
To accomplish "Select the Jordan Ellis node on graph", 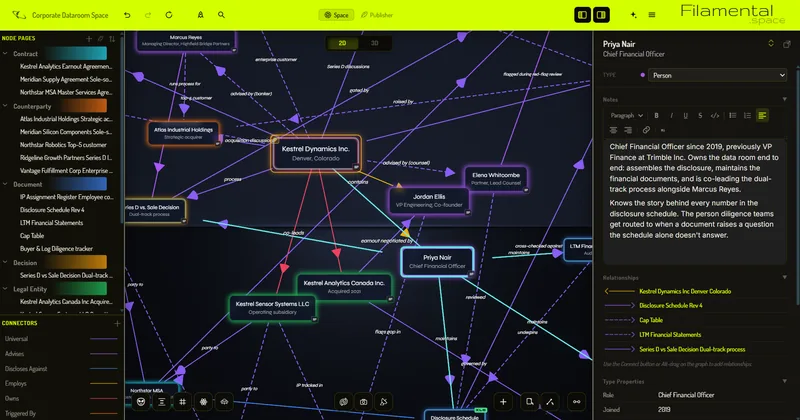I will [x=429, y=201].
